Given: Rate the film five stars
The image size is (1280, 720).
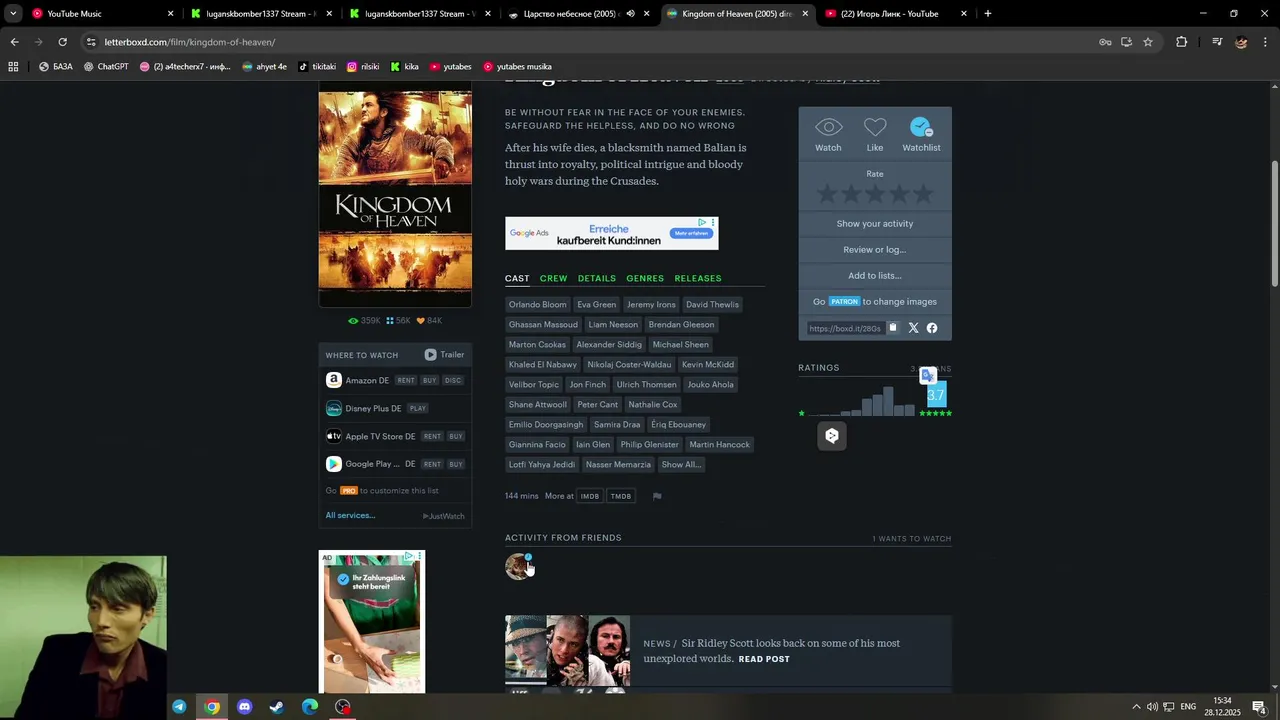Looking at the screenshot, I should 923,194.
